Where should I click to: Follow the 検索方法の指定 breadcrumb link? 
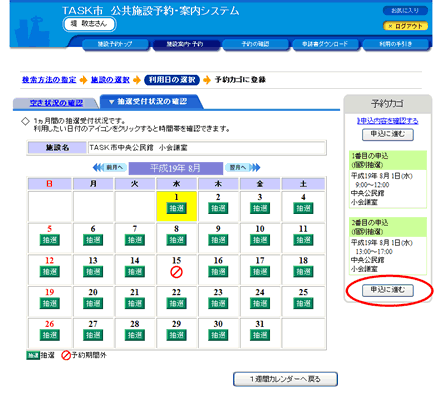[x=49, y=80]
